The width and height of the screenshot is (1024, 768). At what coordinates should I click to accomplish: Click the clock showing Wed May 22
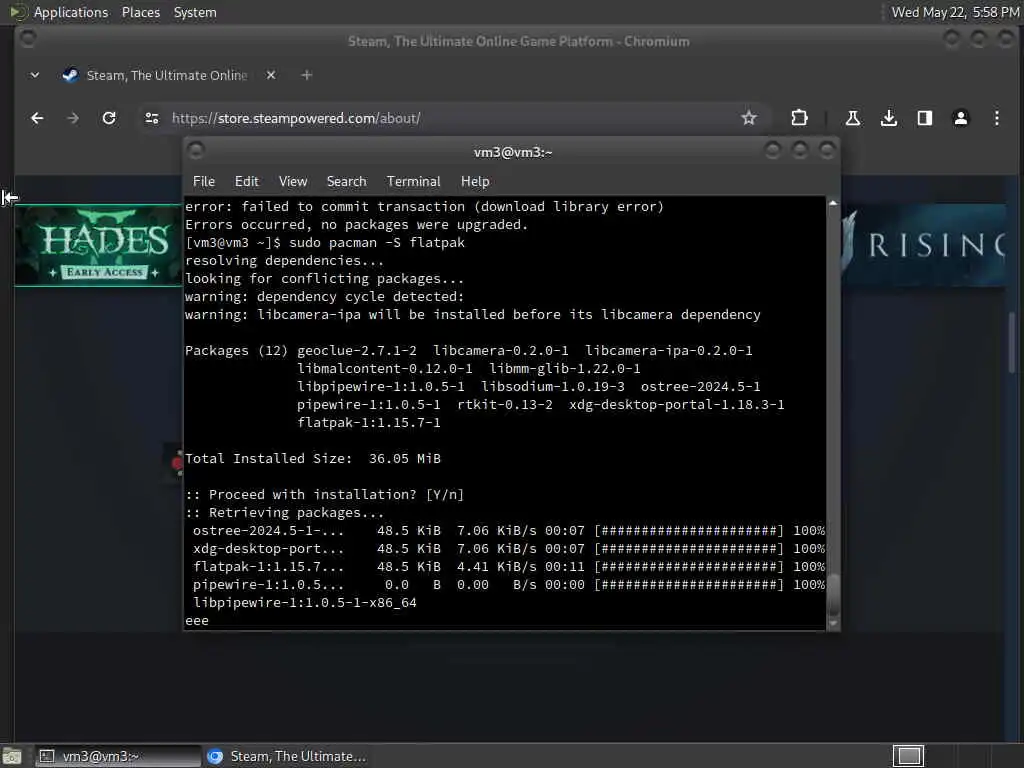(955, 12)
